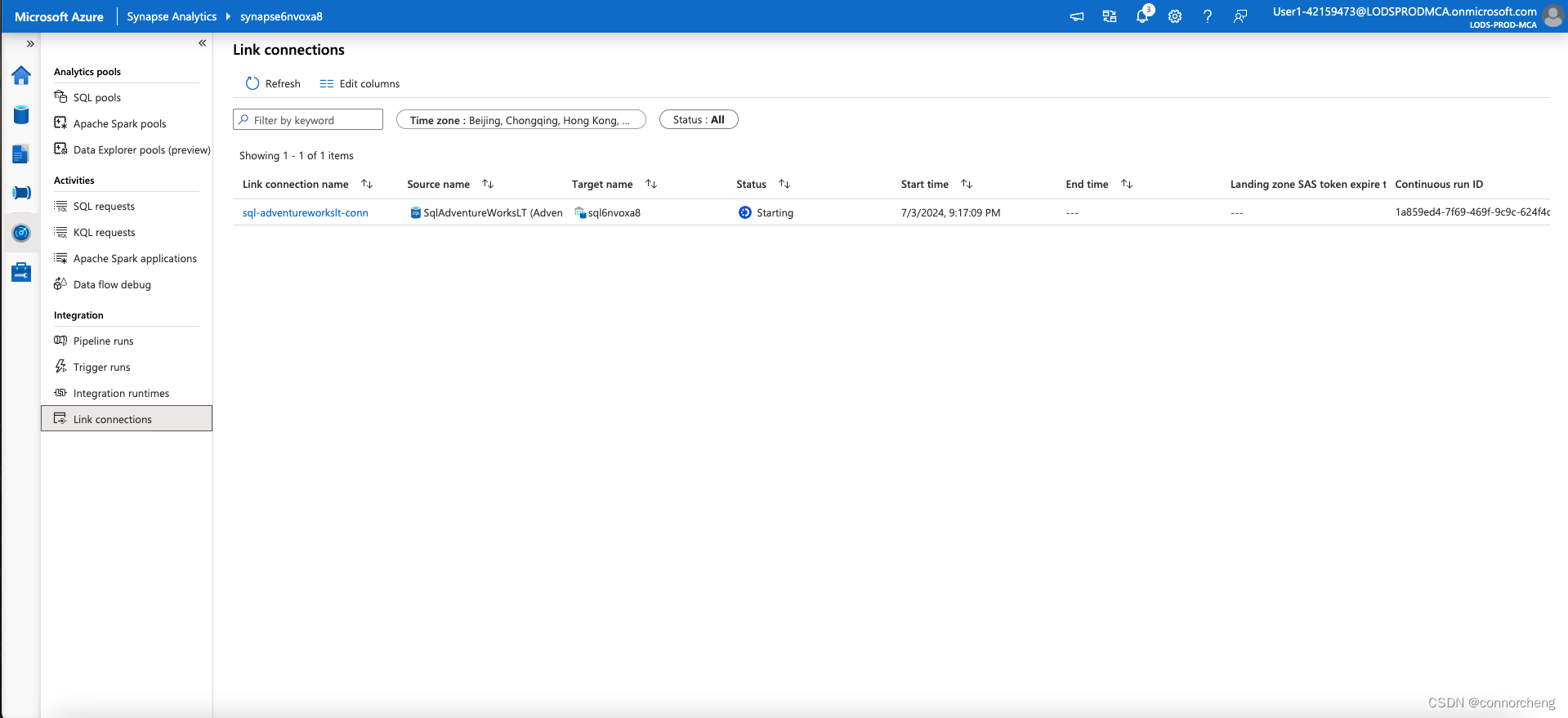Open the Data hub icon
Screen dimensions: 1568x718
point(21,115)
